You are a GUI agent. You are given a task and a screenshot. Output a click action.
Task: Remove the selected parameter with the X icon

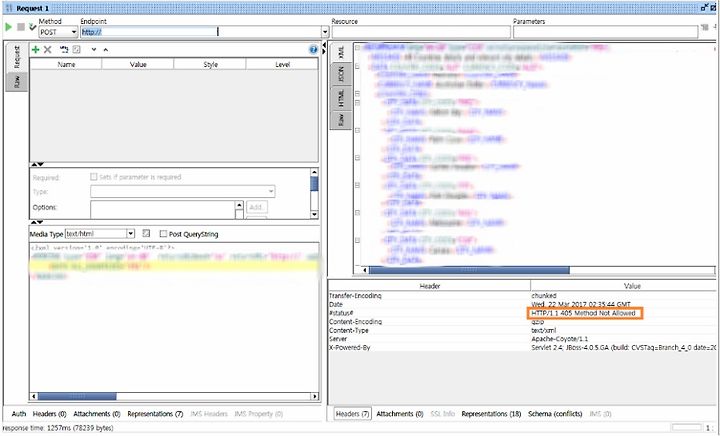47,50
